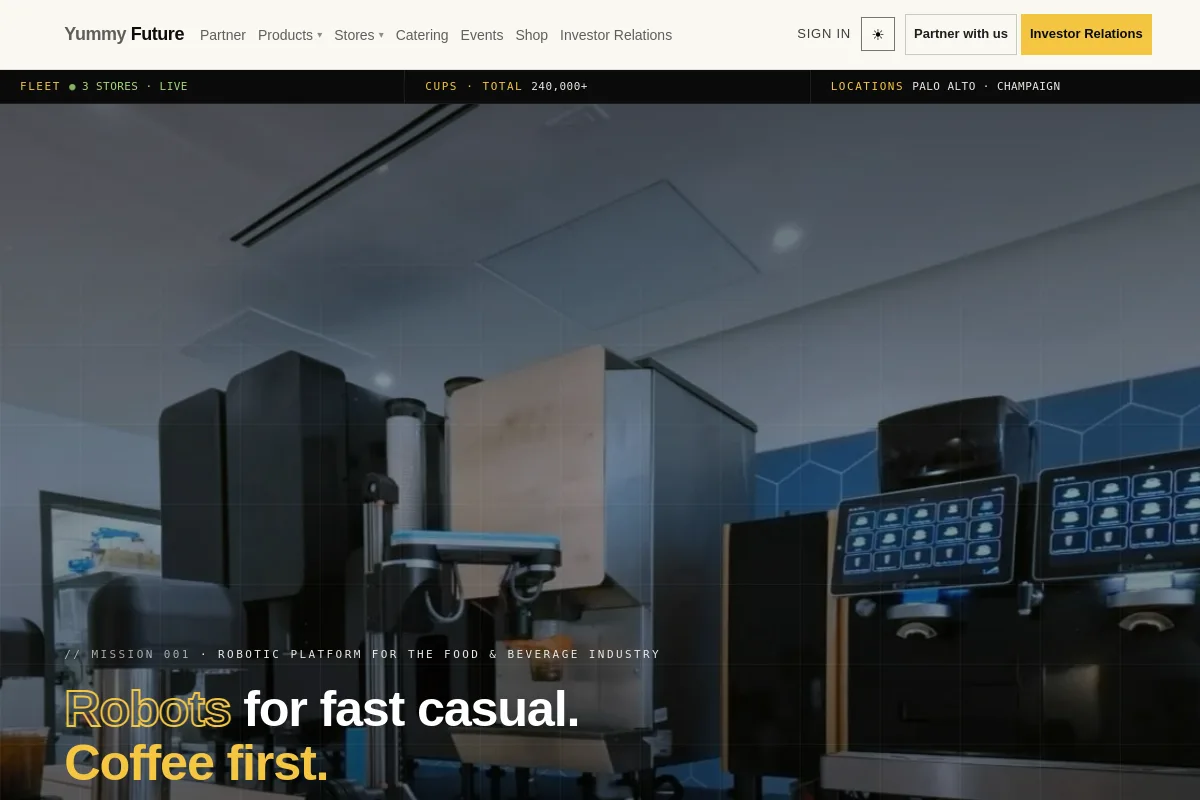Click the green live status dot
This screenshot has height=800, width=1200.
click(x=72, y=87)
